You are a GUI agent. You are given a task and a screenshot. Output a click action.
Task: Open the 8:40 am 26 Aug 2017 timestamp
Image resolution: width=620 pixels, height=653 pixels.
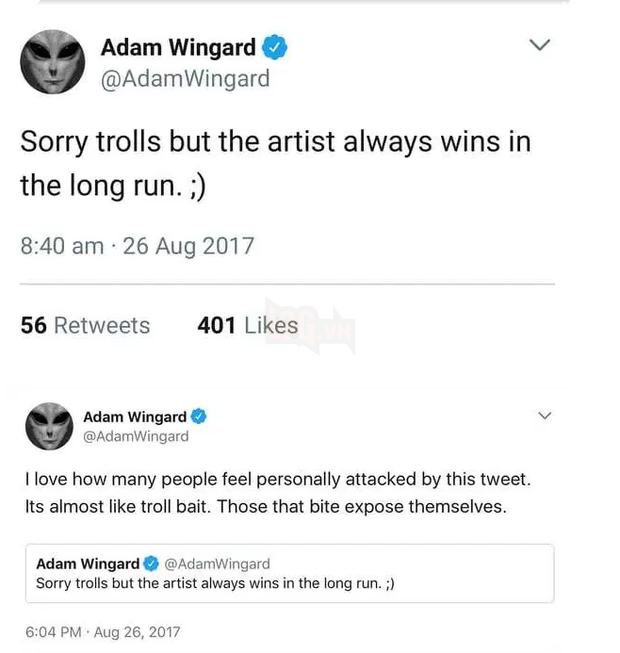pyautogui.click(x=137, y=246)
